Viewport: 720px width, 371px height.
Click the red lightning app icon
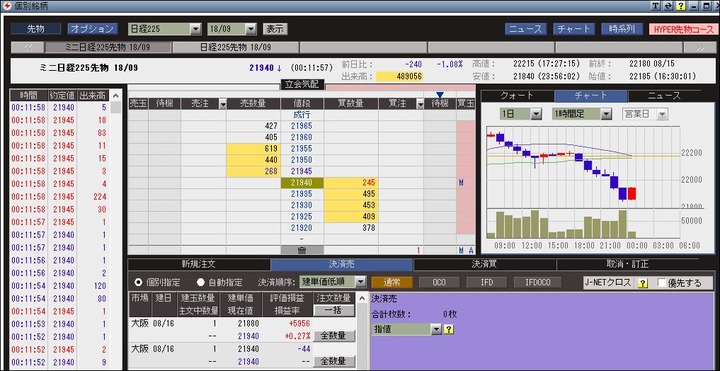(7, 6)
